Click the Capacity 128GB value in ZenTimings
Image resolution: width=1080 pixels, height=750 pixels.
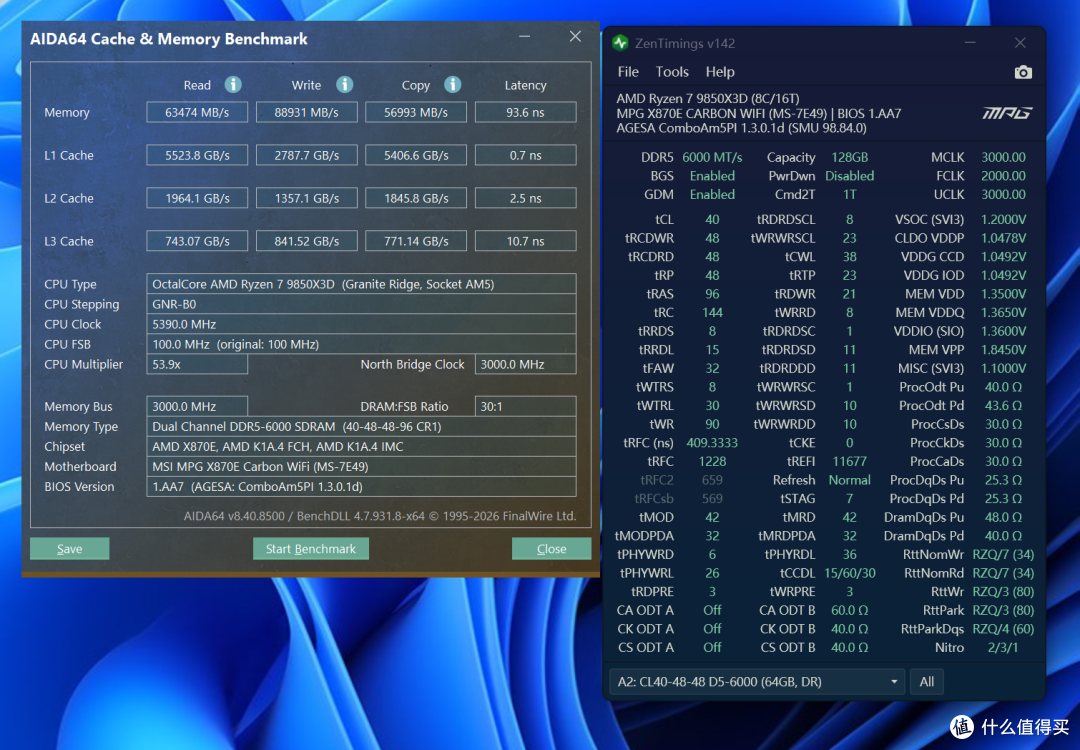(x=849, y=157)
